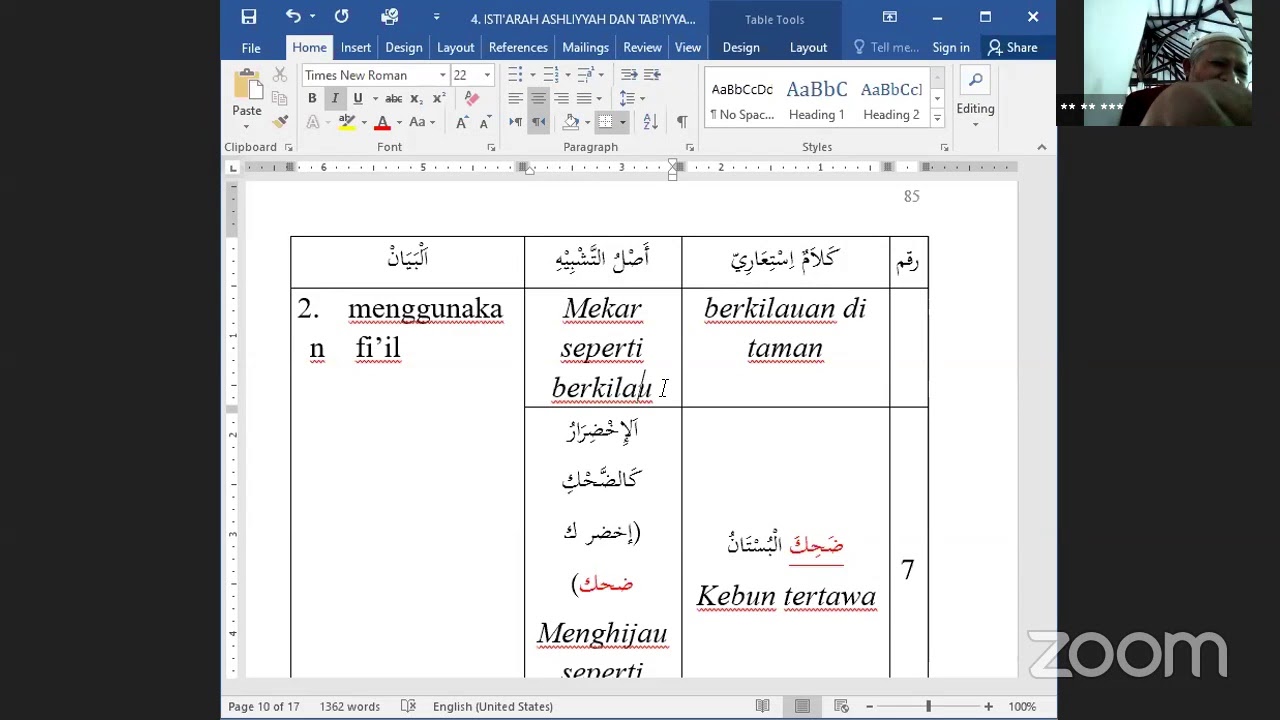Decrease font size with shrink font icon
The image size is (1280, 720).
point(484,122)
